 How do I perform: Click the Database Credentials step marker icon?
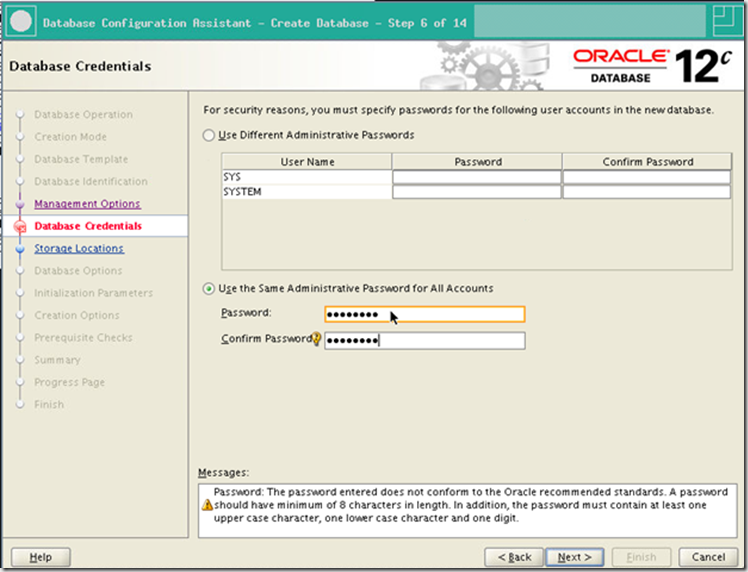tap(20, 226)
